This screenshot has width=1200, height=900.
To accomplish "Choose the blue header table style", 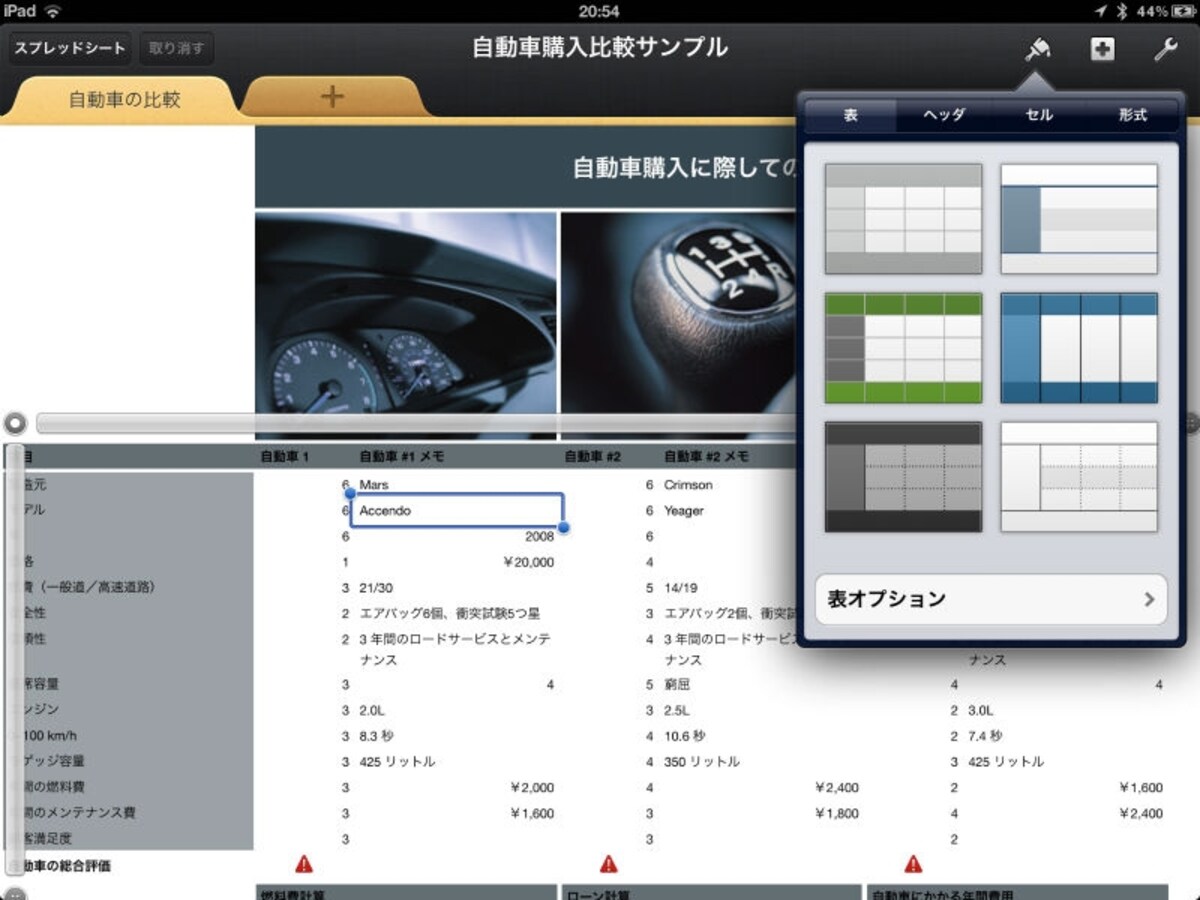I will point(1079,348).
